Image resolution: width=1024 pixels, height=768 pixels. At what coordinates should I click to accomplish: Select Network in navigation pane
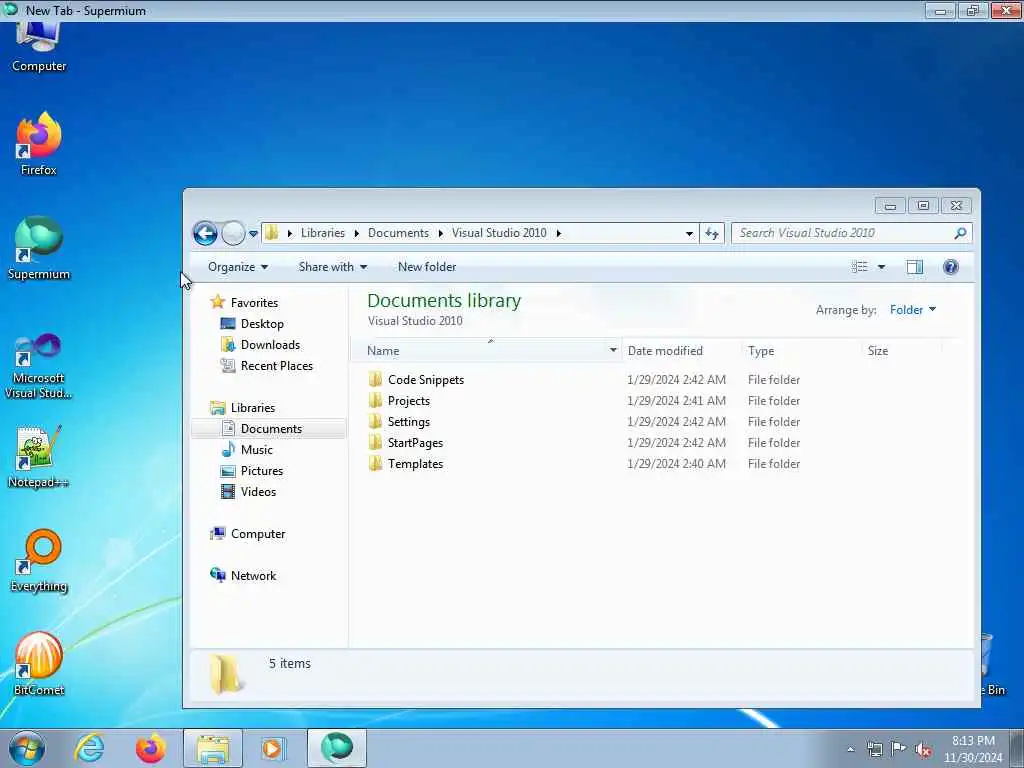click(253, 575)
